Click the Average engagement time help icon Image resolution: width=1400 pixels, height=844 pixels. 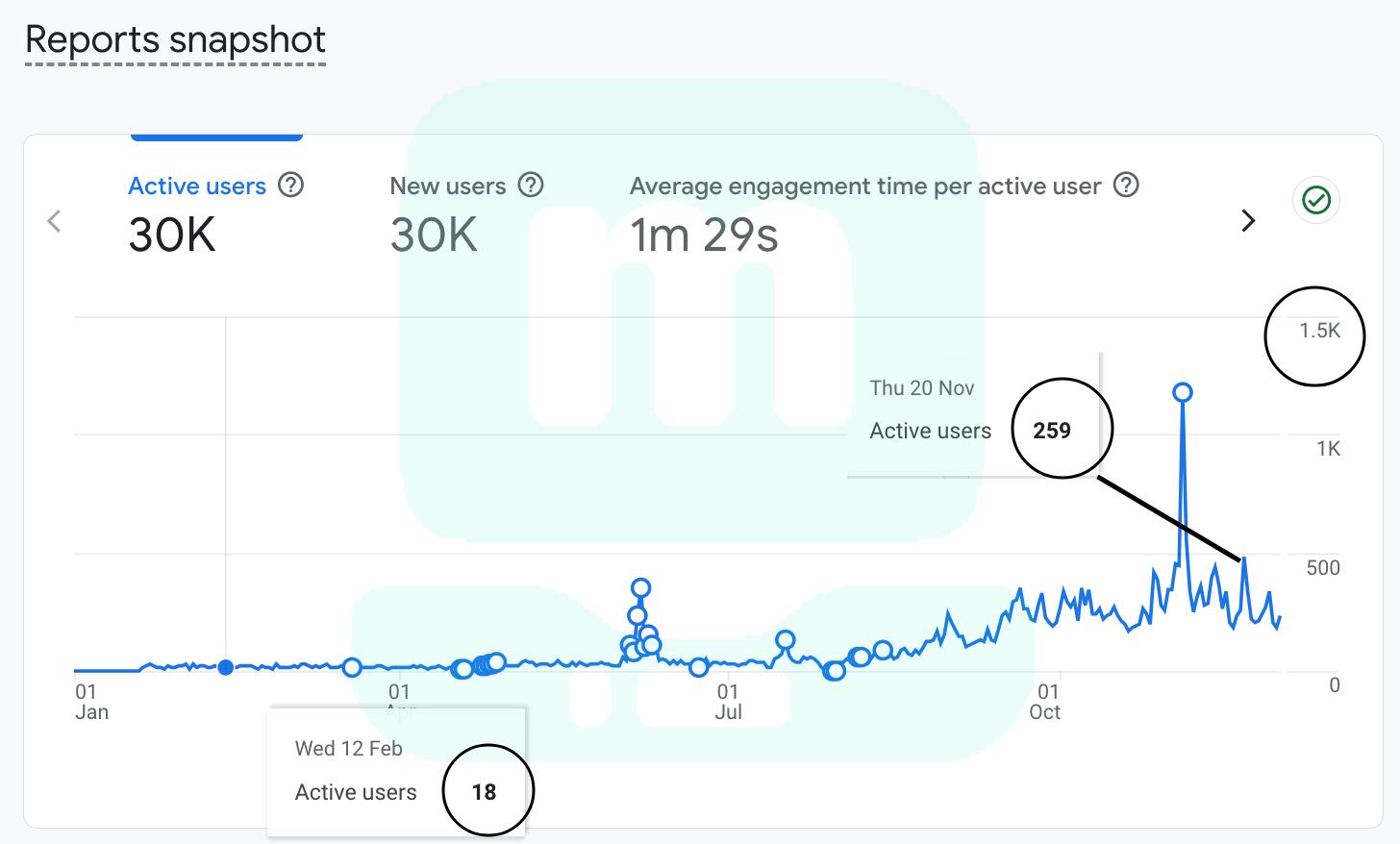click(x=1126, y=185)
